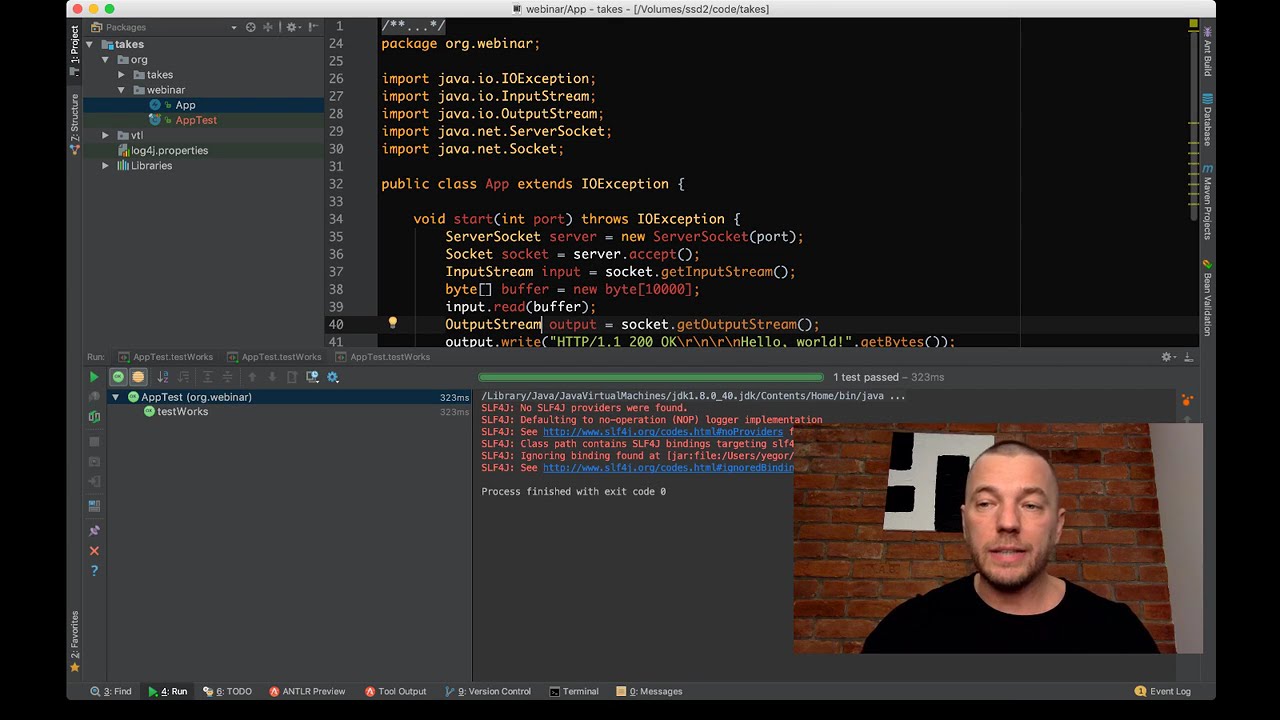Open Database side panel
The width and height of the screenshot is (1280, 720).
click(x=1207, y=120)
